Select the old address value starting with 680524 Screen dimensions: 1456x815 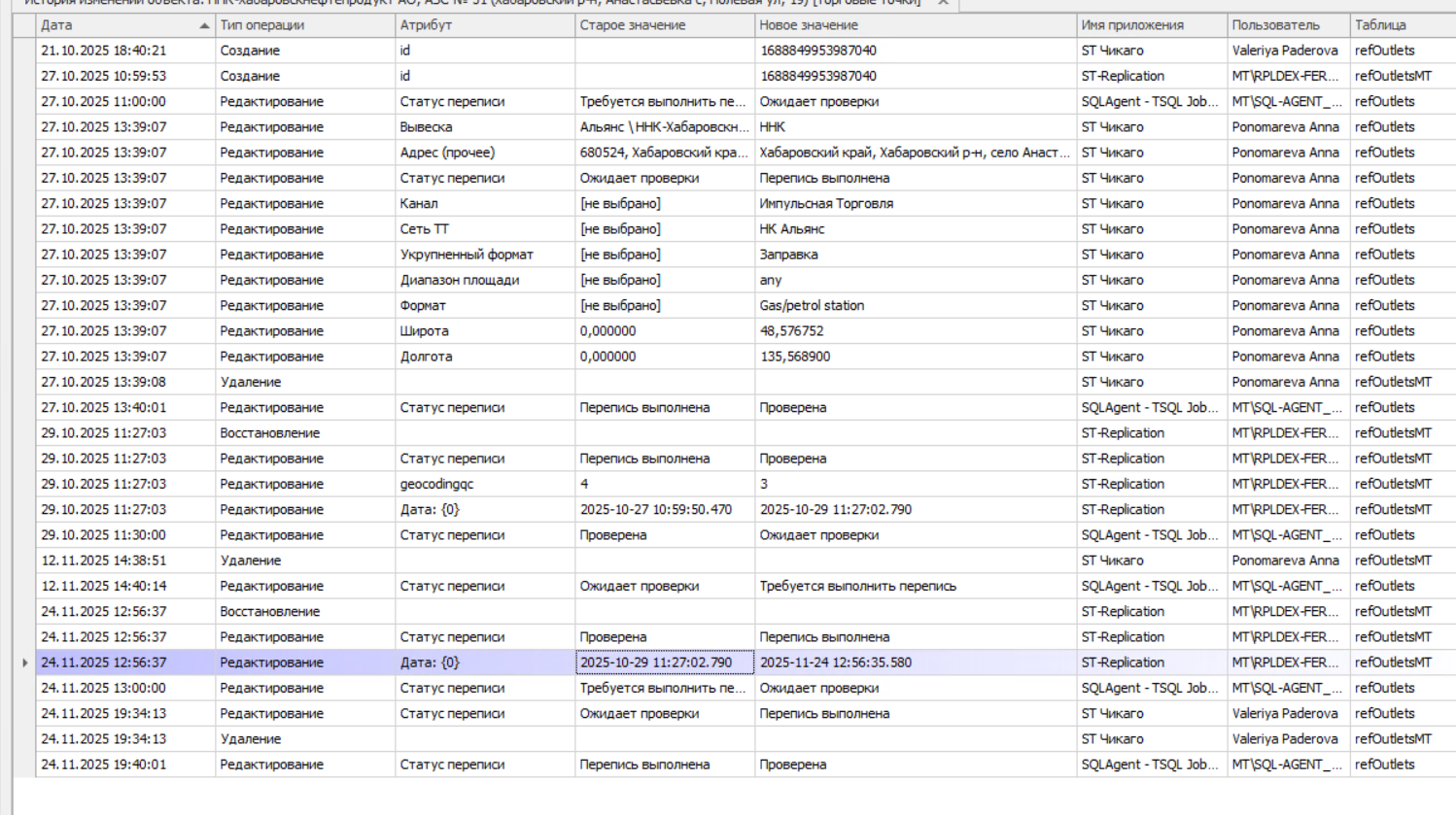(x=665, y=153)
